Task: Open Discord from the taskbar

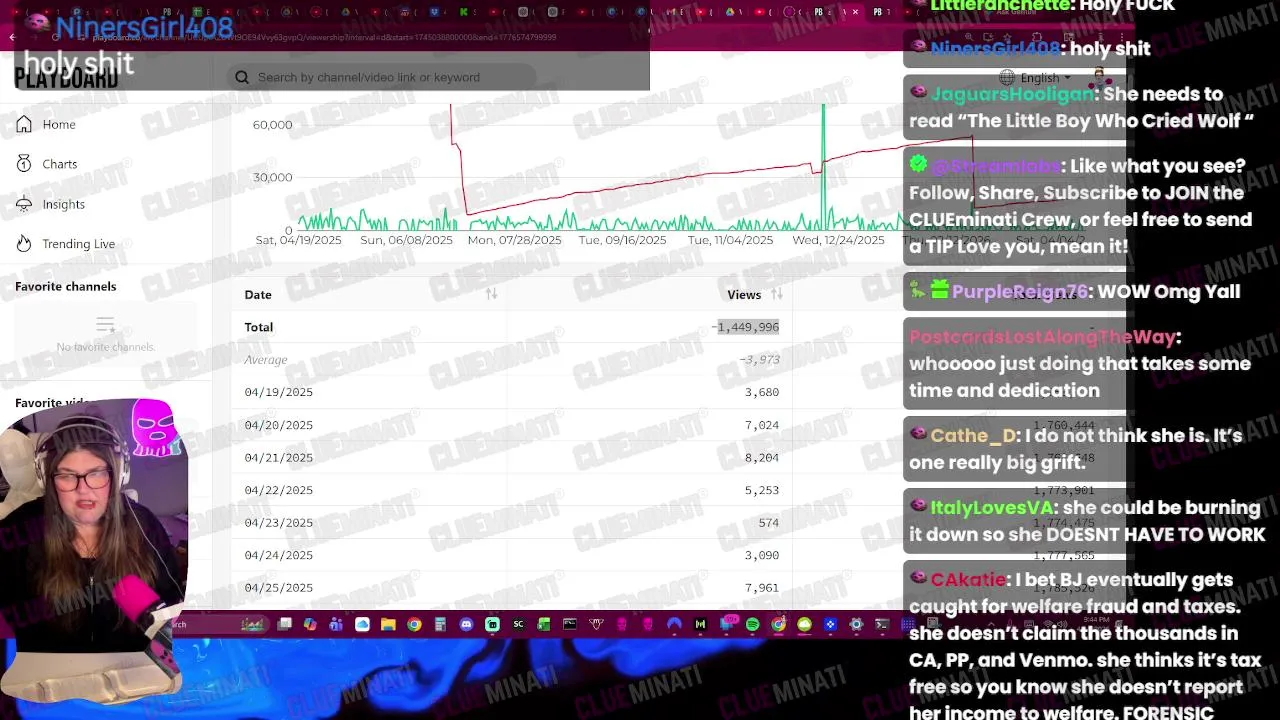Action: coord(466,625)
